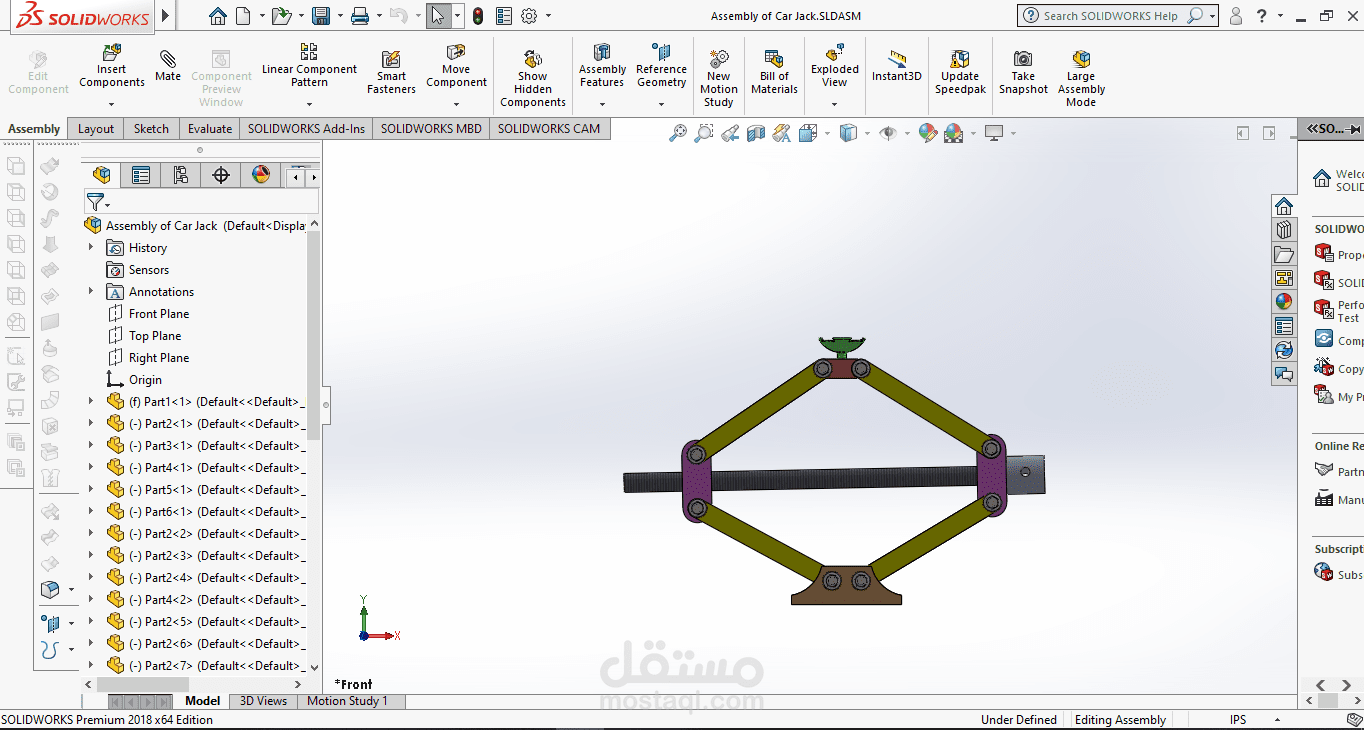Toggle Instant3D mode
This screenshot has height=730, width=1364.
pos(896,66)
